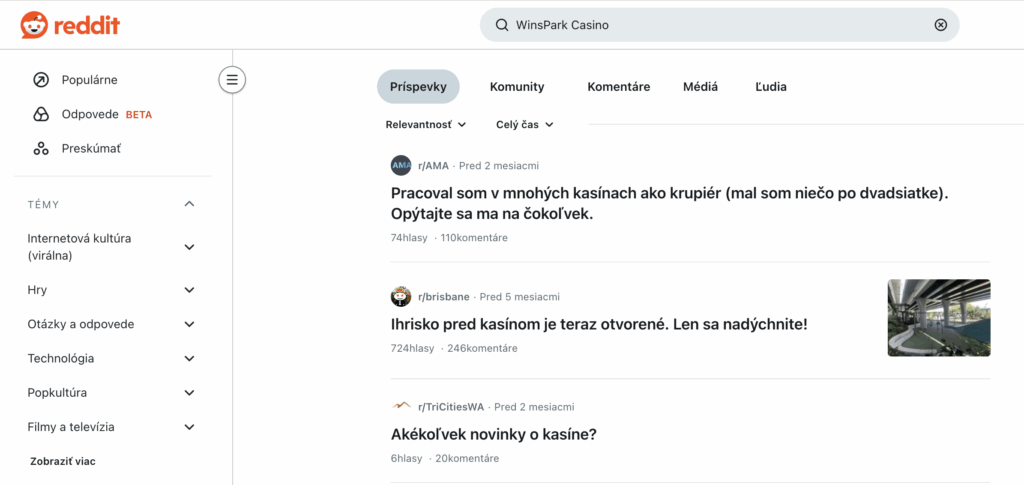
Task: Switch to the Médiá tab
Action: click(700, 87)
